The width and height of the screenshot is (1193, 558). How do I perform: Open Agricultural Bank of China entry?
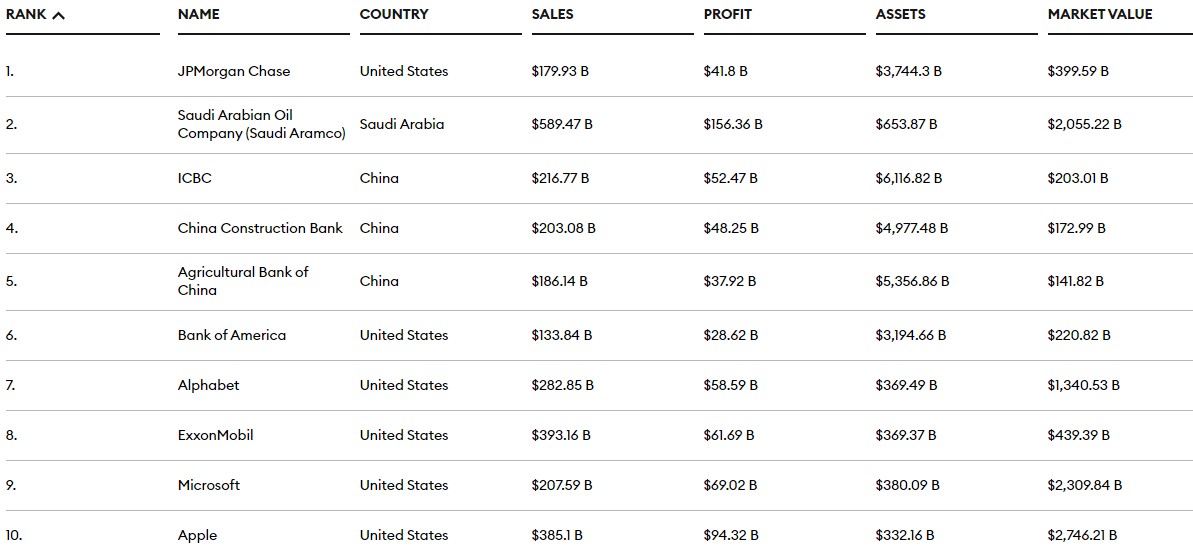tap(243, 281)
